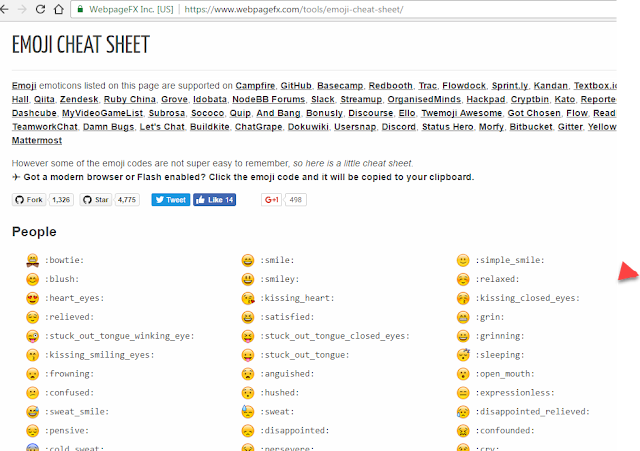Open the Campfire link
The image size is (640, 451).
[255, 86]
